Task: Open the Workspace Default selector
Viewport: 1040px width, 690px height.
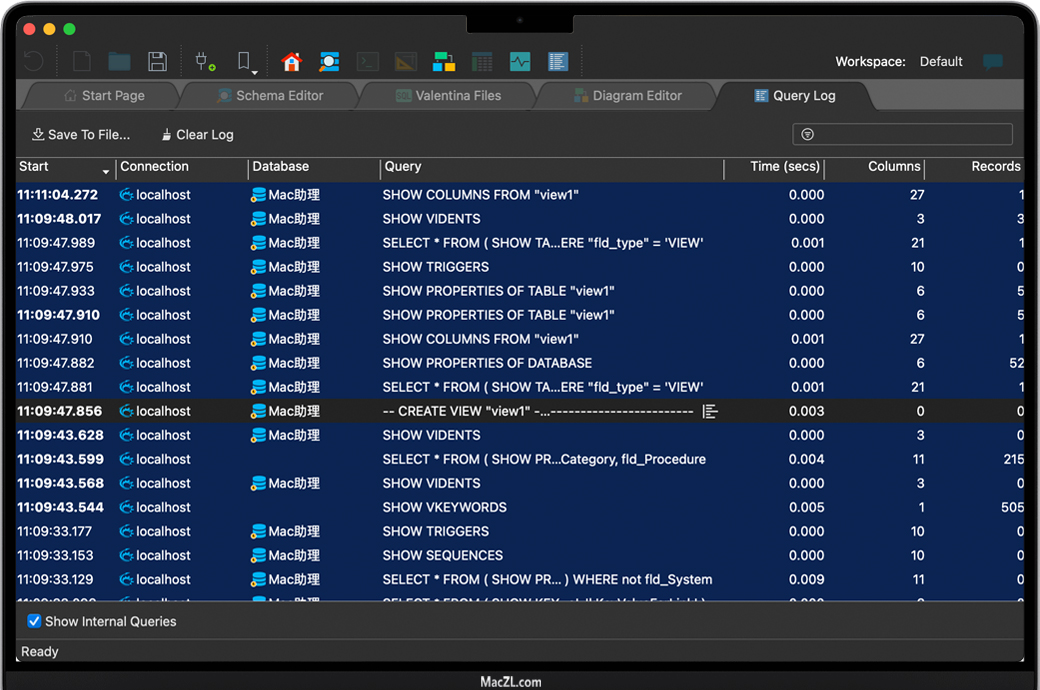Action: pos(940,62)
